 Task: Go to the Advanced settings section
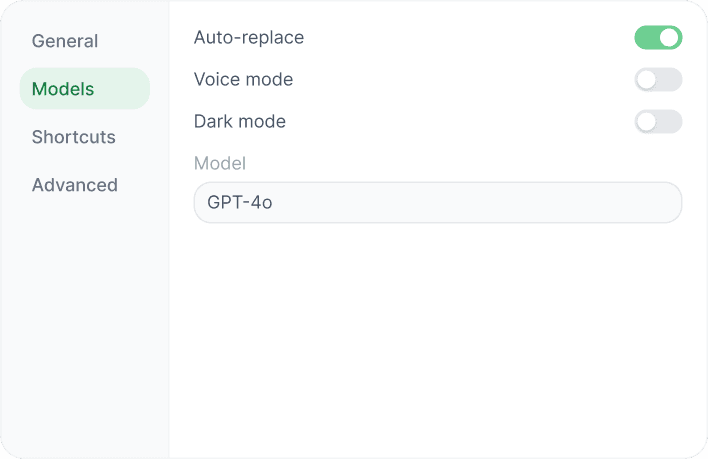pos(75,185)
